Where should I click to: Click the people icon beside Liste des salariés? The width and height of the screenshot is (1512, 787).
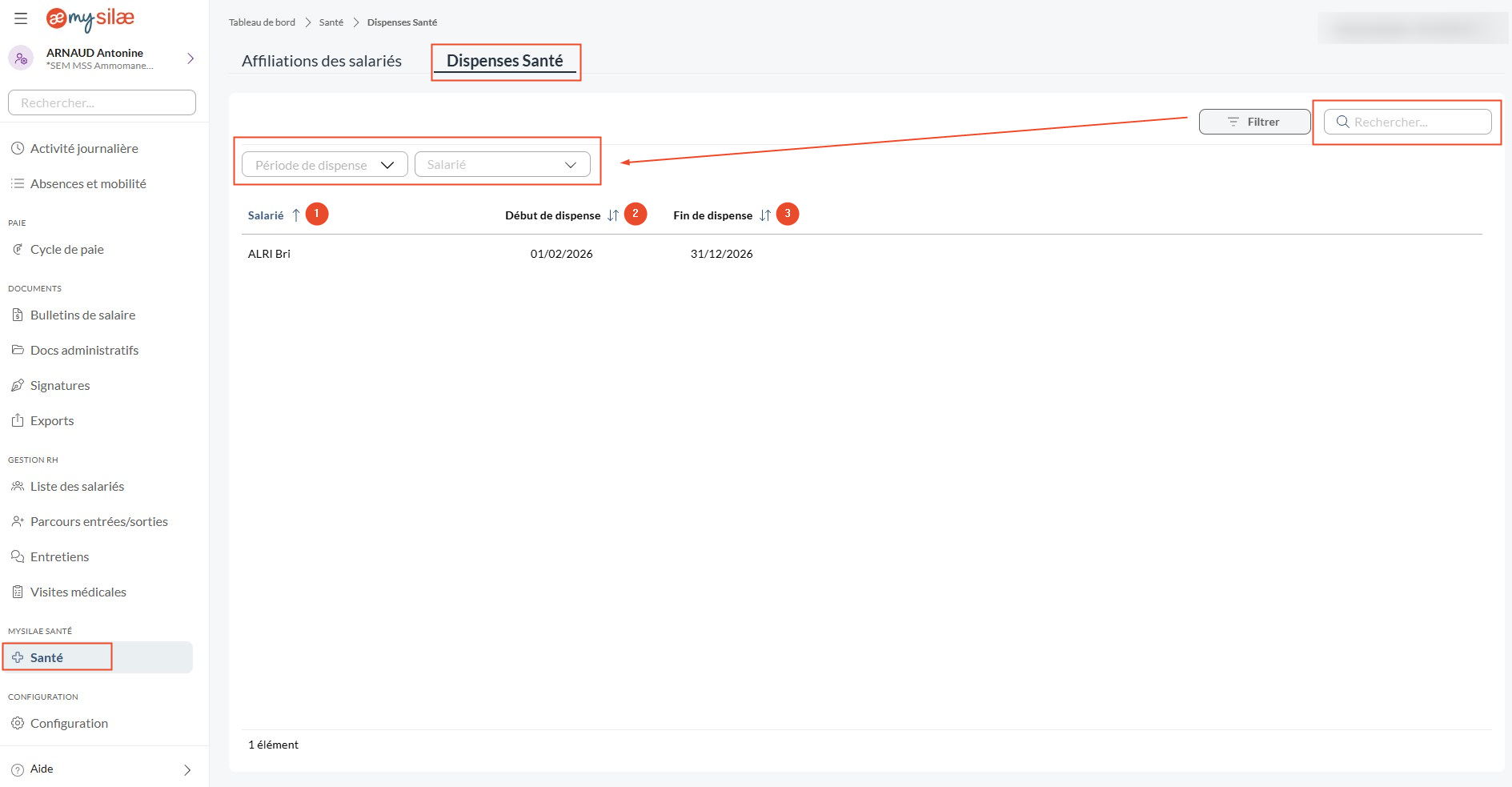pos(18,486)
